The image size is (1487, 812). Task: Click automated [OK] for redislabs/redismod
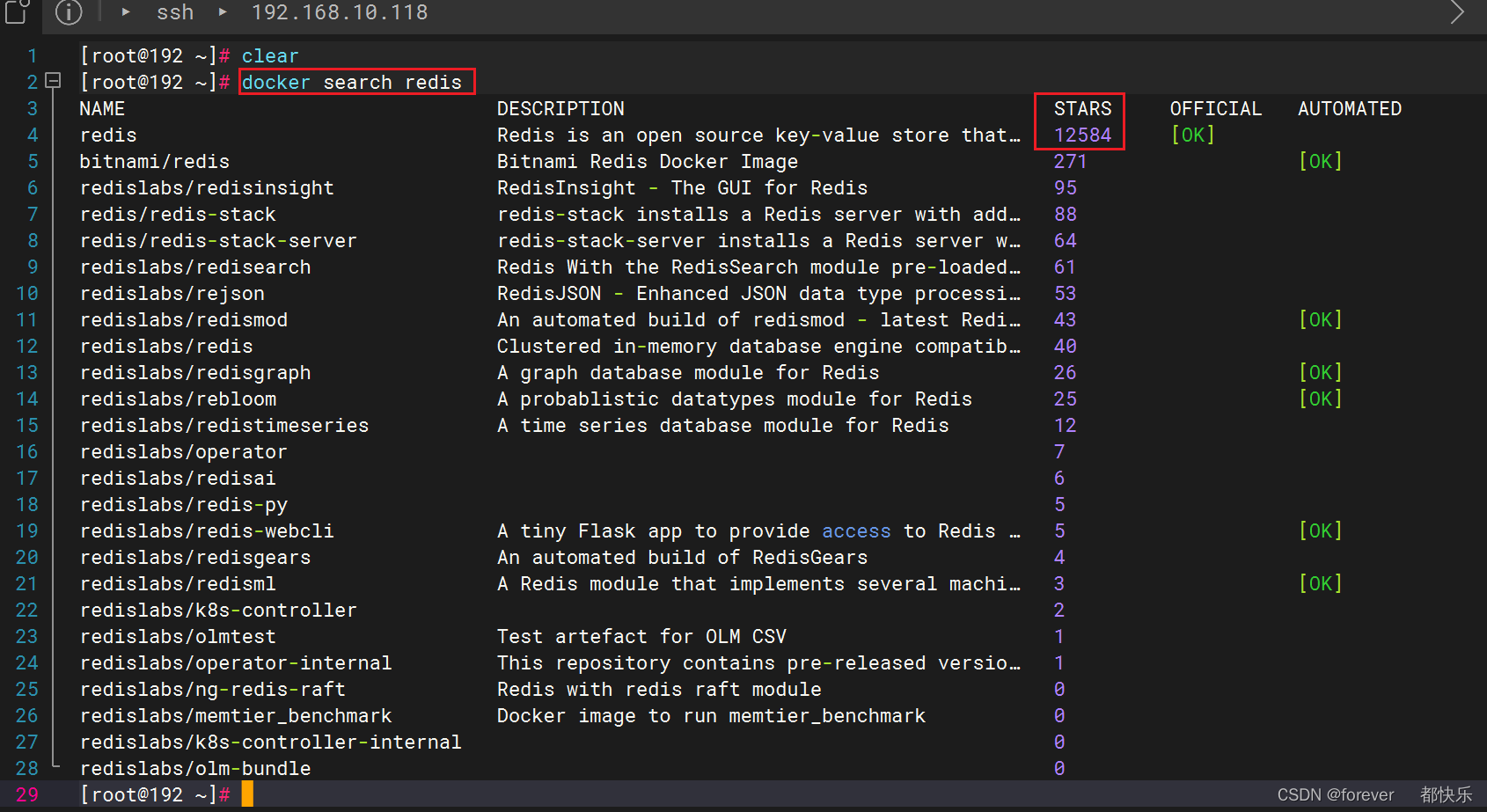(x=1321, y=319)
